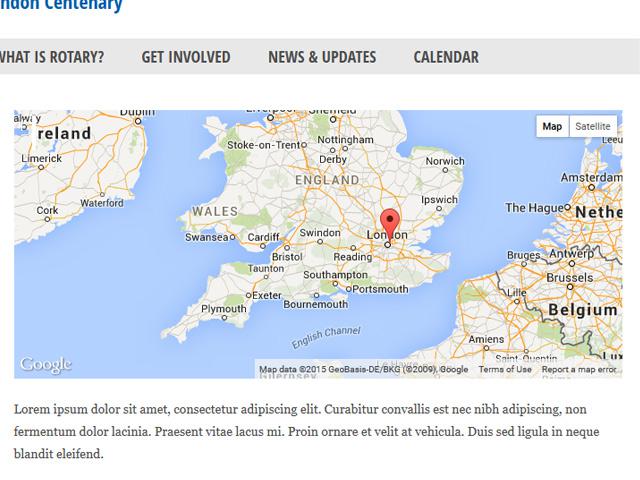
Task: Select the Map view button
Action: [552, 126]
